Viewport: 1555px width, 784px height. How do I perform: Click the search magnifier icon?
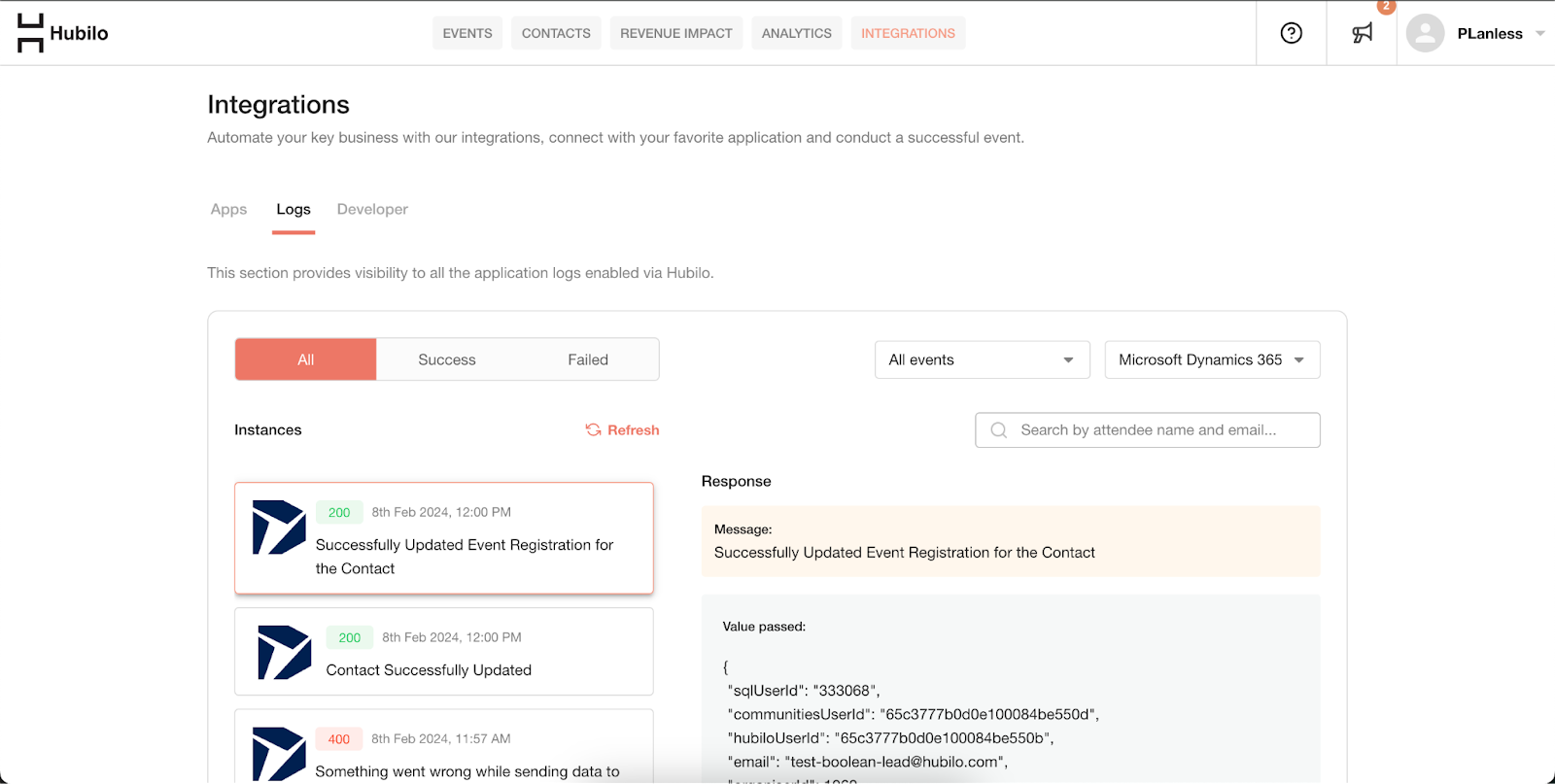[x=998, y=430]
